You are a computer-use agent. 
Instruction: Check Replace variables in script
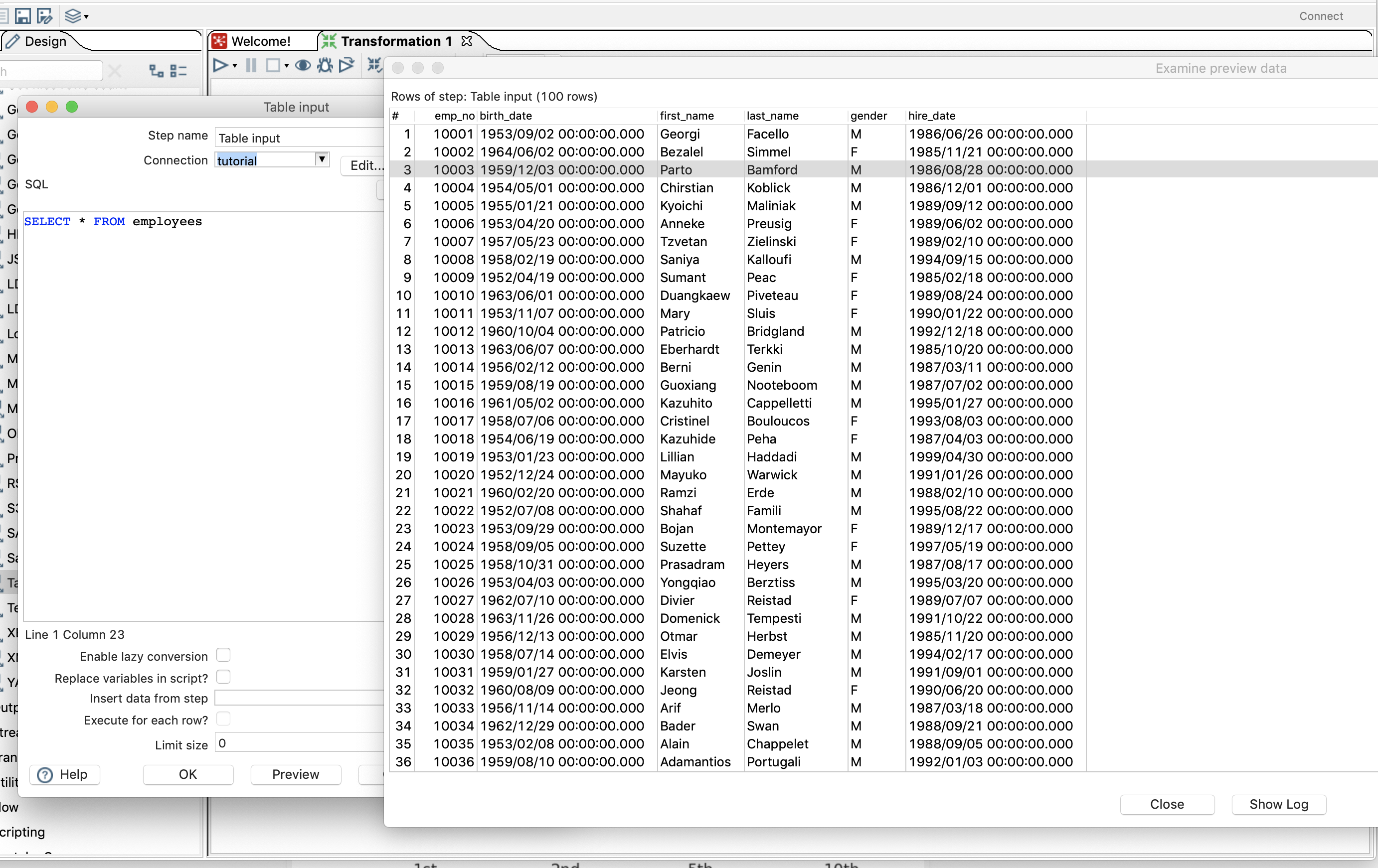click(x=223, y=677)
